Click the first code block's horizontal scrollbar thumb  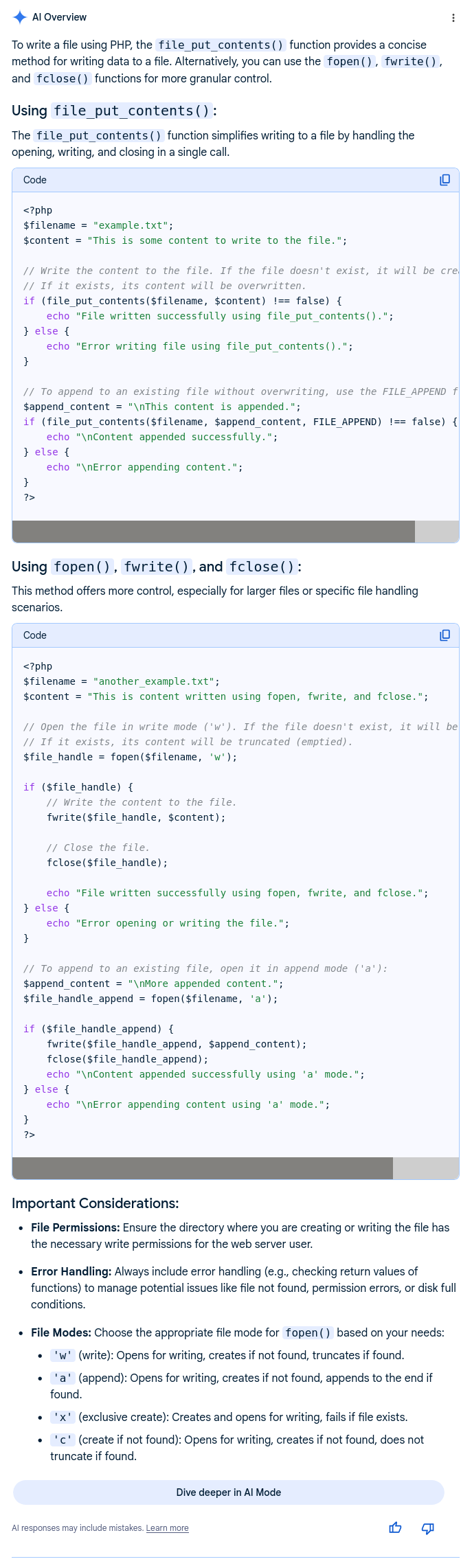pyautogui.click(x=213, y=532)
